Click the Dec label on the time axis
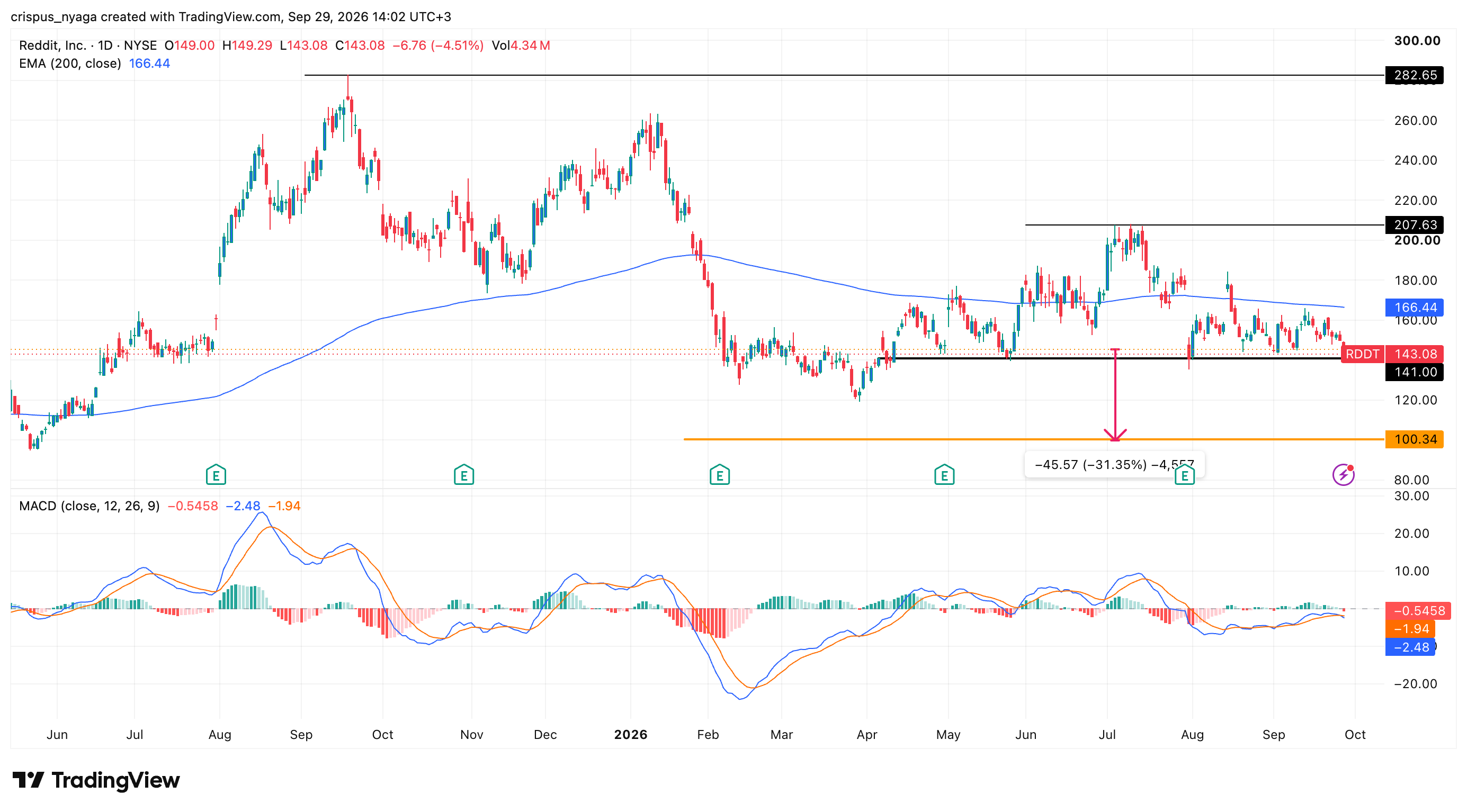The height and width of the screenshot is (812, 1467). pos(545,735)
